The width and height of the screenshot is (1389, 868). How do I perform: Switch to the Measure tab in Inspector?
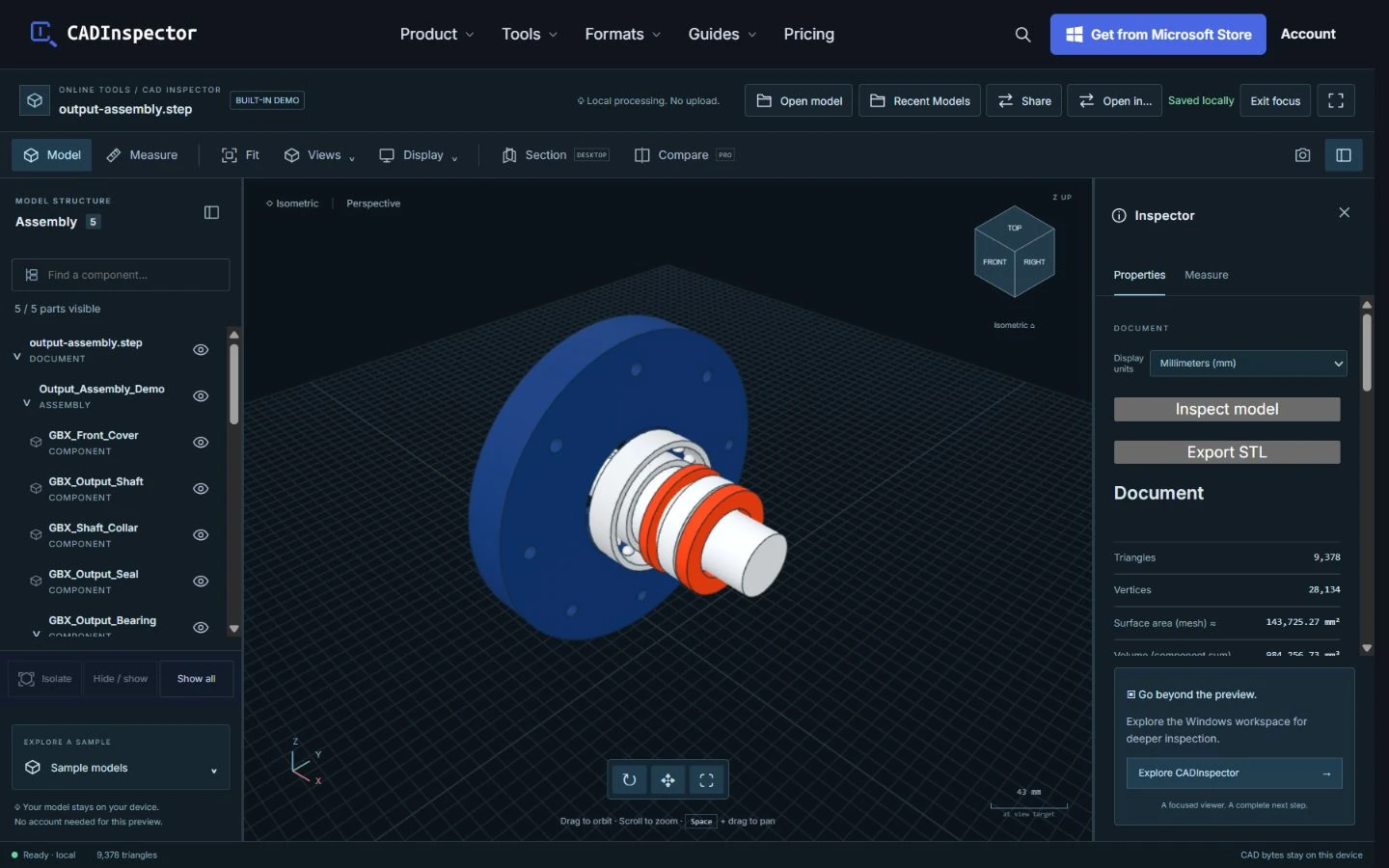1207,276
